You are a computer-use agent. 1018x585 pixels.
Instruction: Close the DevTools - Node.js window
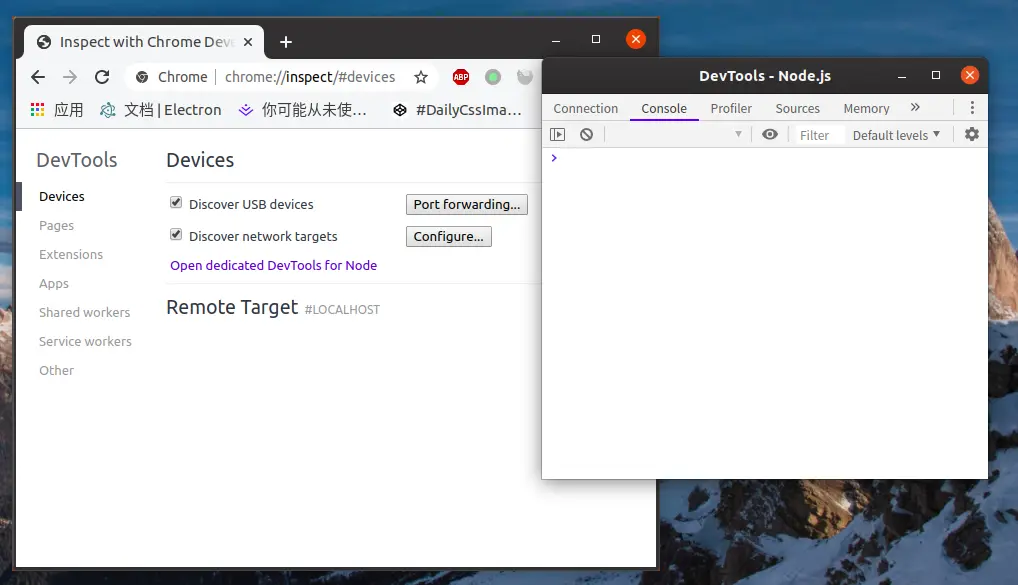coord(969,75)
